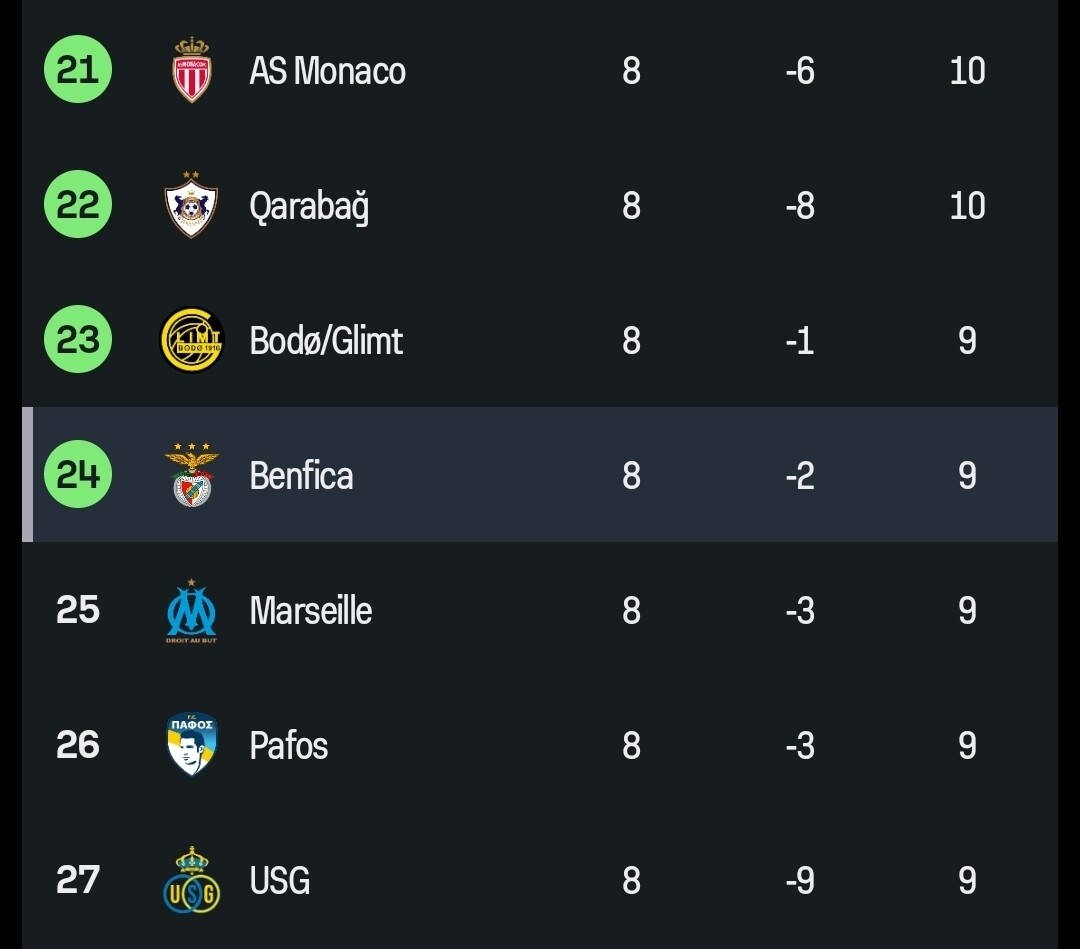Click the green position 24 badge
1080x949 pixels.
click(x=78, y=475)
